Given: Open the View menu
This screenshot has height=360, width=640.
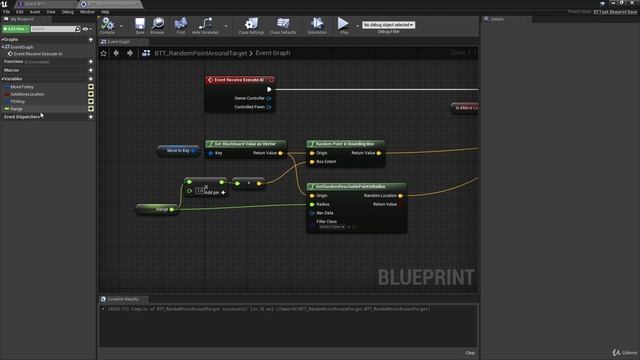Looking at the screenshot, I should [x=51, y=12].
